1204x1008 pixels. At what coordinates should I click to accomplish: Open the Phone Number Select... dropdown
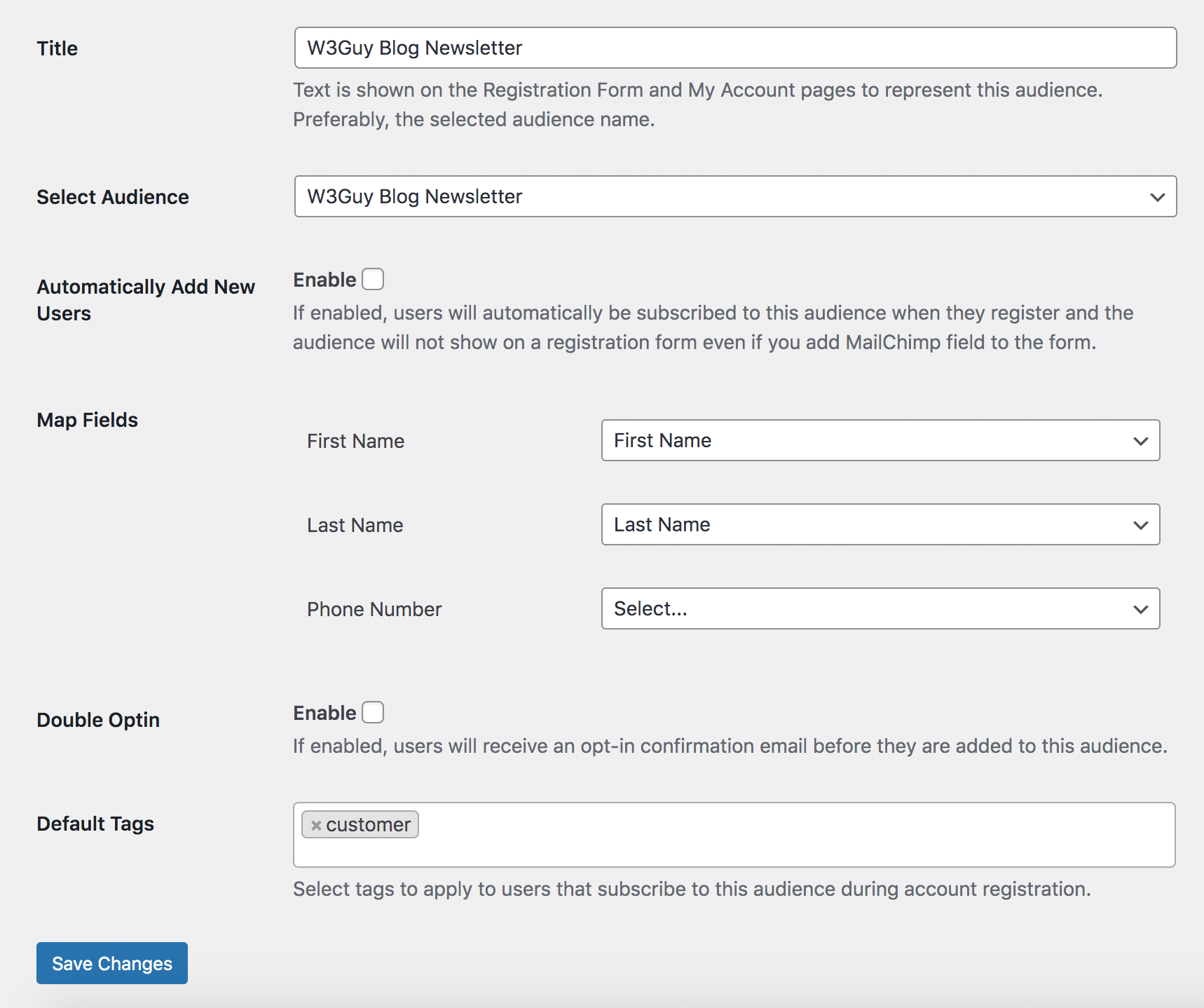880,608
